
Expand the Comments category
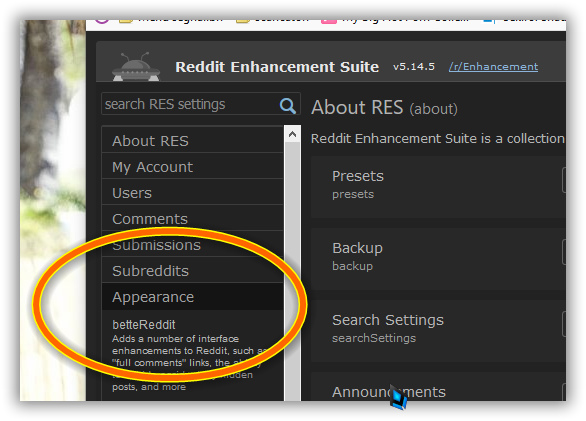pyautogui.click(x=192, y=218)
